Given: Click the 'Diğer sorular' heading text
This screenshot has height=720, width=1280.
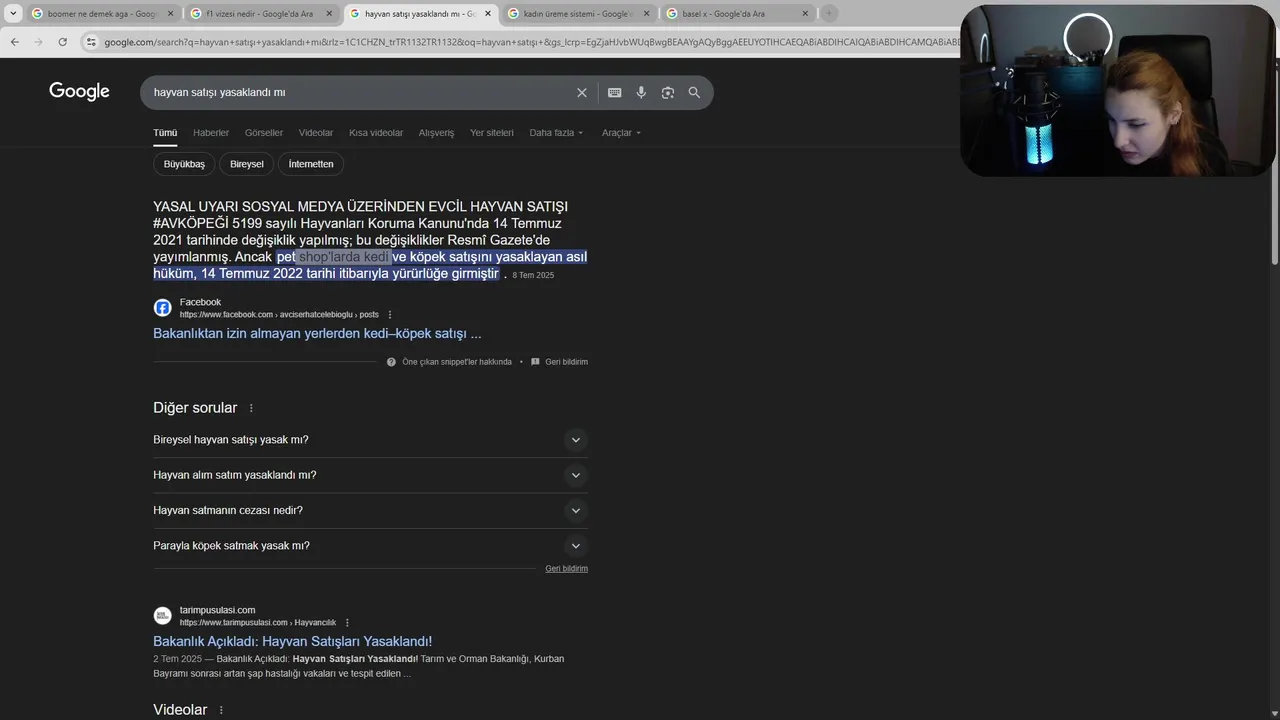Looking at the screenshot, I should [195, 408].
